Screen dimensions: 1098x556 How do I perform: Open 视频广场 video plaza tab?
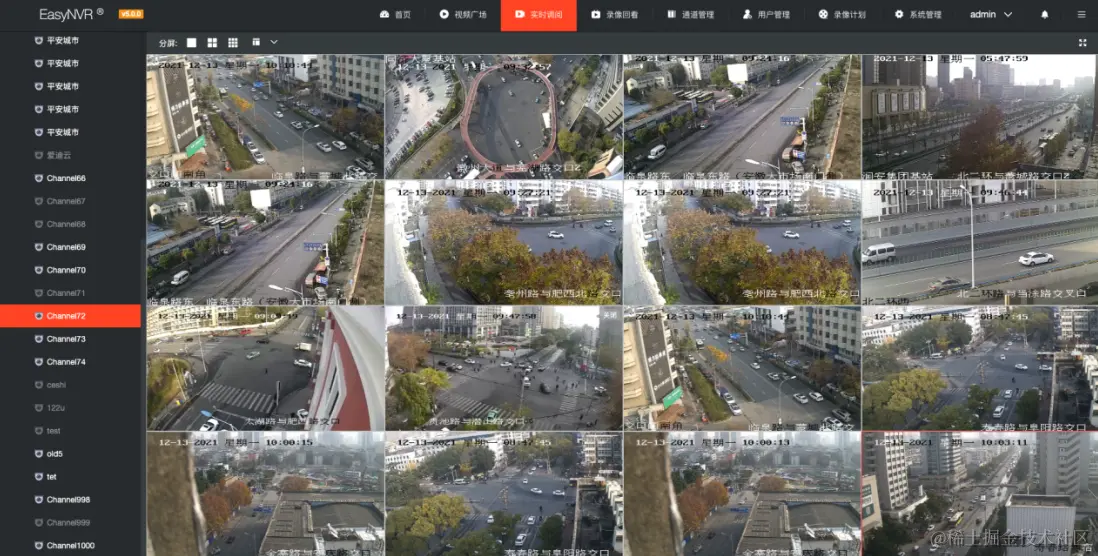463,15
